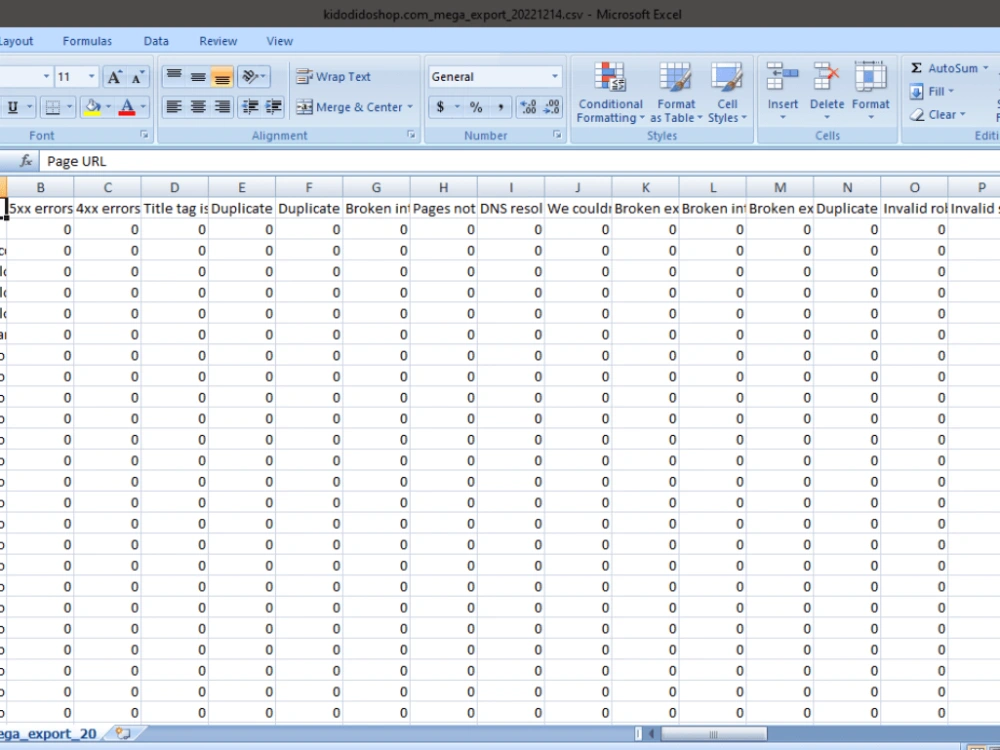The image size is (1000, 750).
Task: Open the Format cells menu
Action: 871,91
